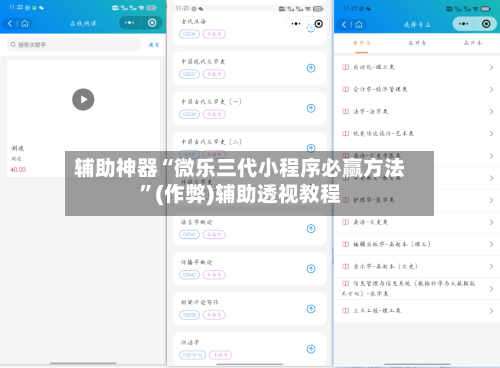The width and height of the screenshot is (500, 368).
Task: Expand the 自动化-理工类 row chevron
Action: point(491,67)
